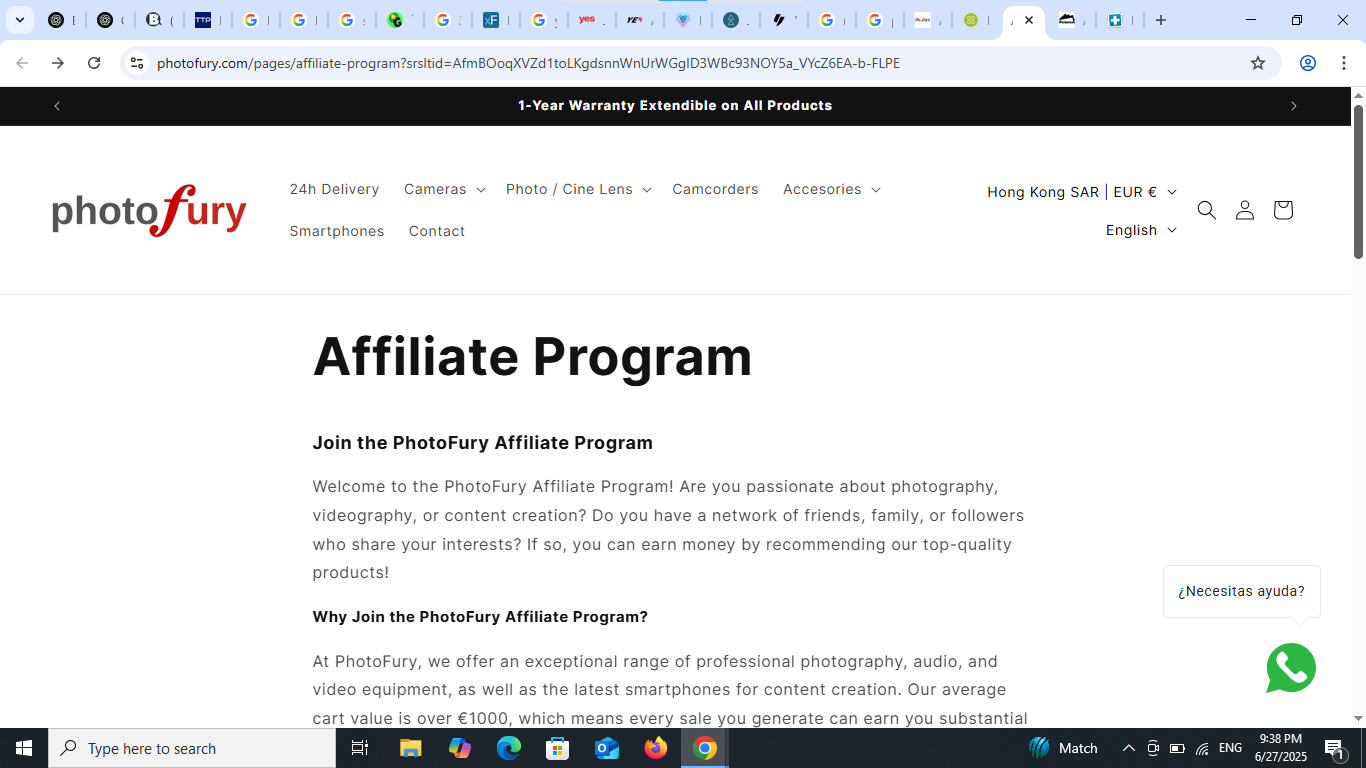Click 'Join the PhotoFury Affiliate Program' subheading

pos(482,443)
